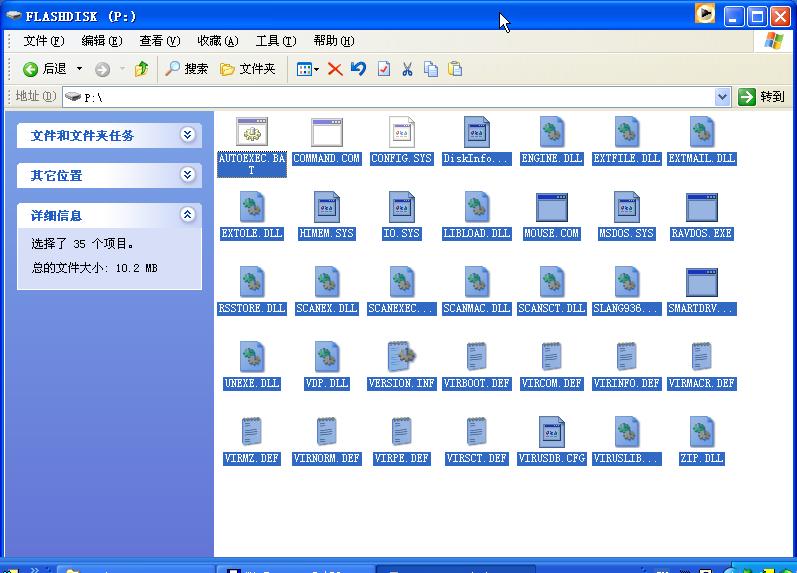Screen dimensions: 797x573
Task: Click the VIRSCT.DEF file name label
Action: pyautogui.click(x=476, y=458)
